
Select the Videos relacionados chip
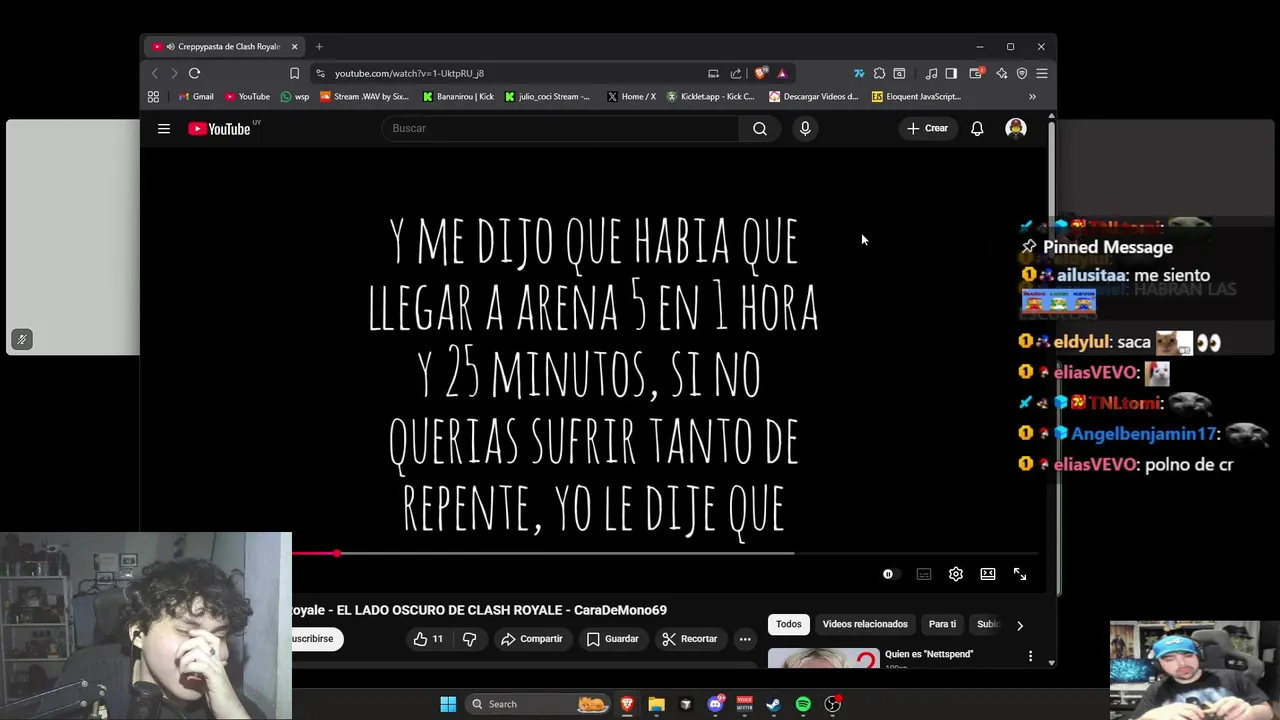tap(865, 624)
